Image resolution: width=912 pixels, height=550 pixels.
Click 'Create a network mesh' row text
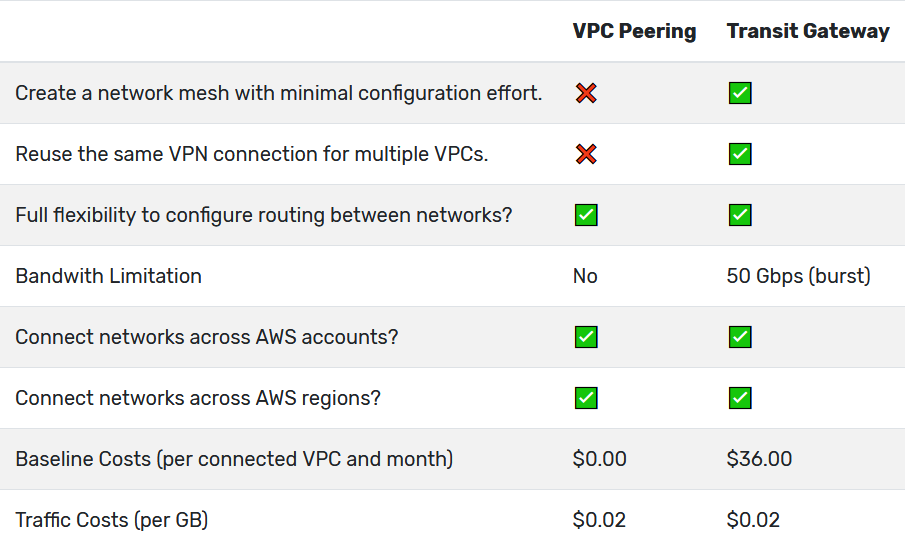pyautogui.click(x=279, y=93)
